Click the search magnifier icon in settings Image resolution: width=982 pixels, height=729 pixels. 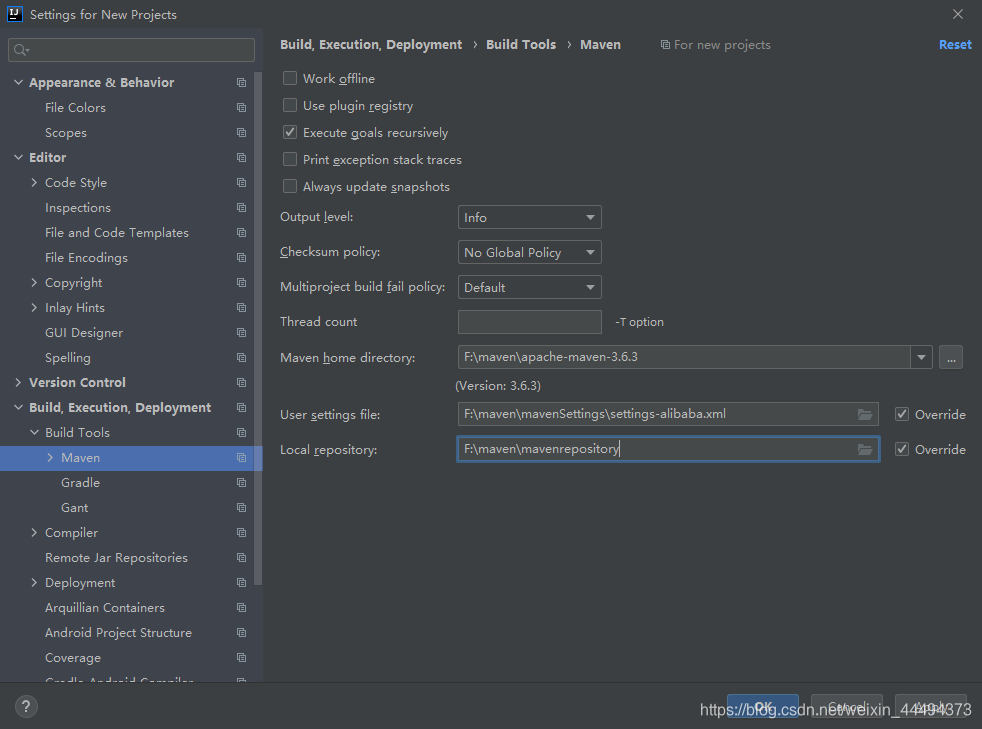[x=21, y=50]
